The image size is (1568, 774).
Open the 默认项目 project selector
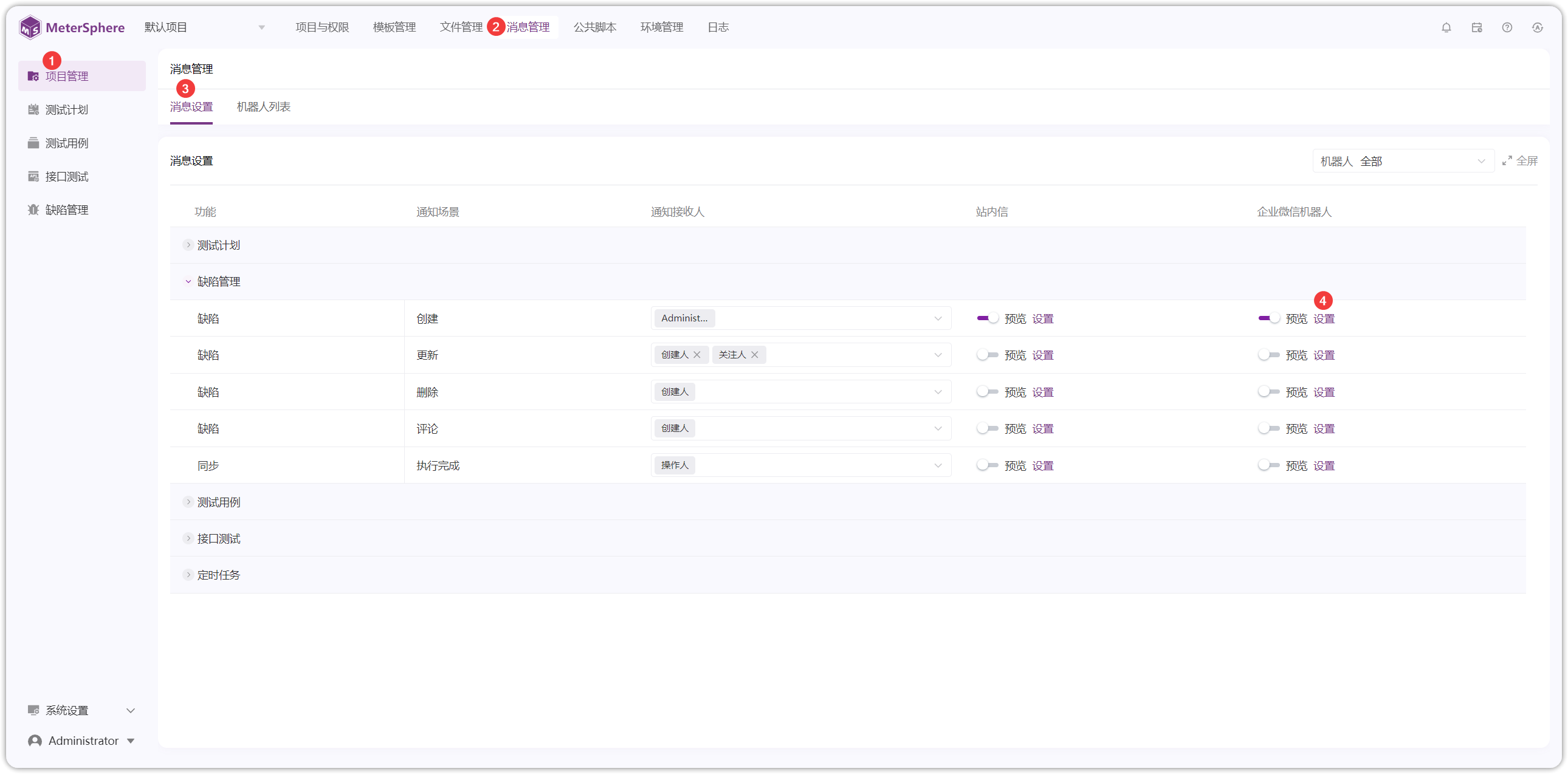click(205, 27)
